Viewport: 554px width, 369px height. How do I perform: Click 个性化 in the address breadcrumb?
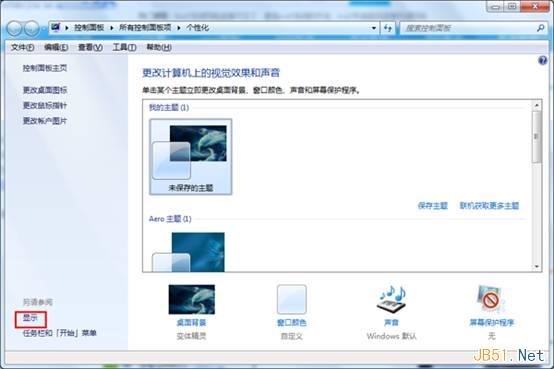tap(198, 28)
